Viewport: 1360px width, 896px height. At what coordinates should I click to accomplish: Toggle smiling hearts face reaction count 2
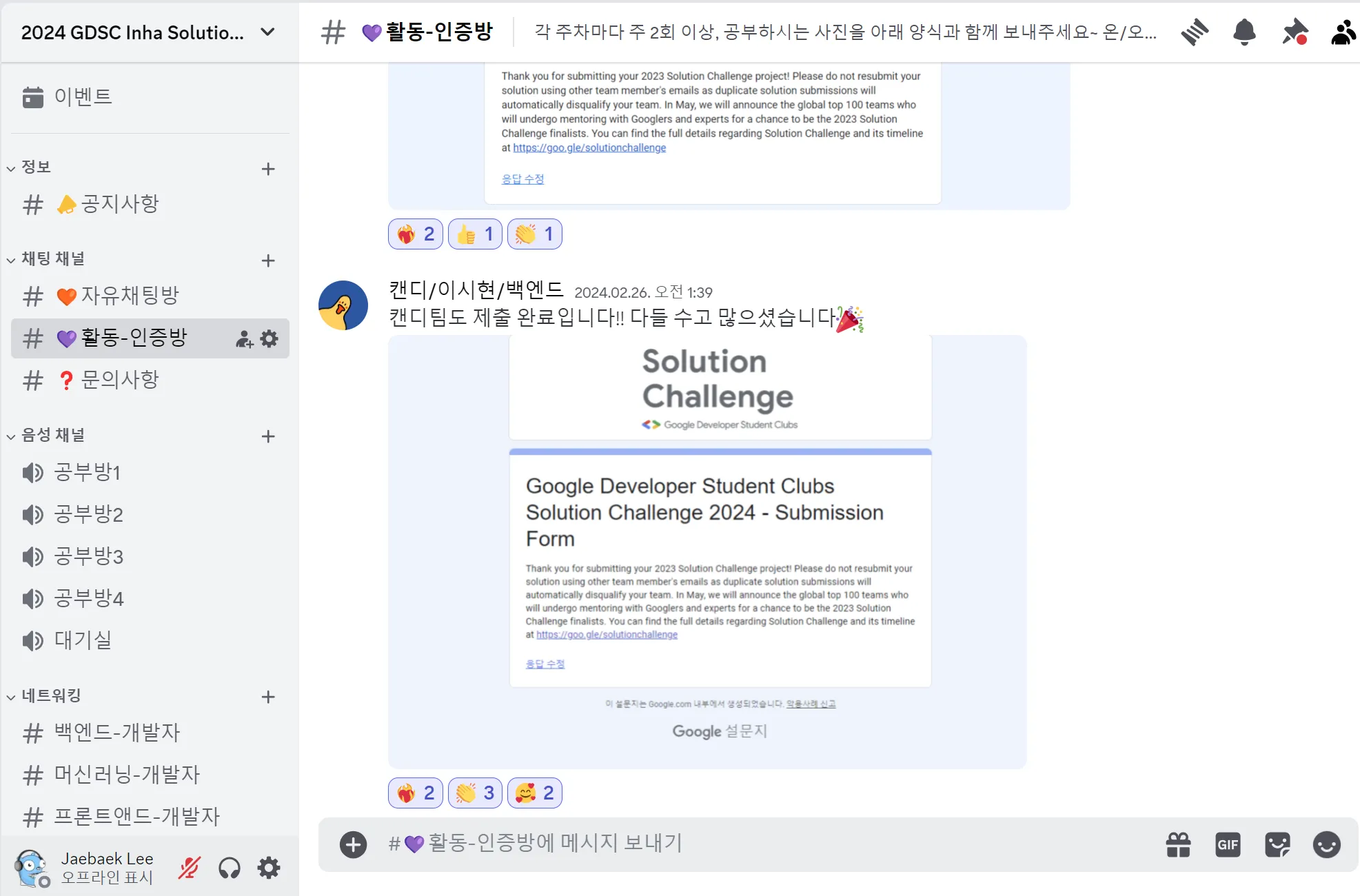coord(535,793)
